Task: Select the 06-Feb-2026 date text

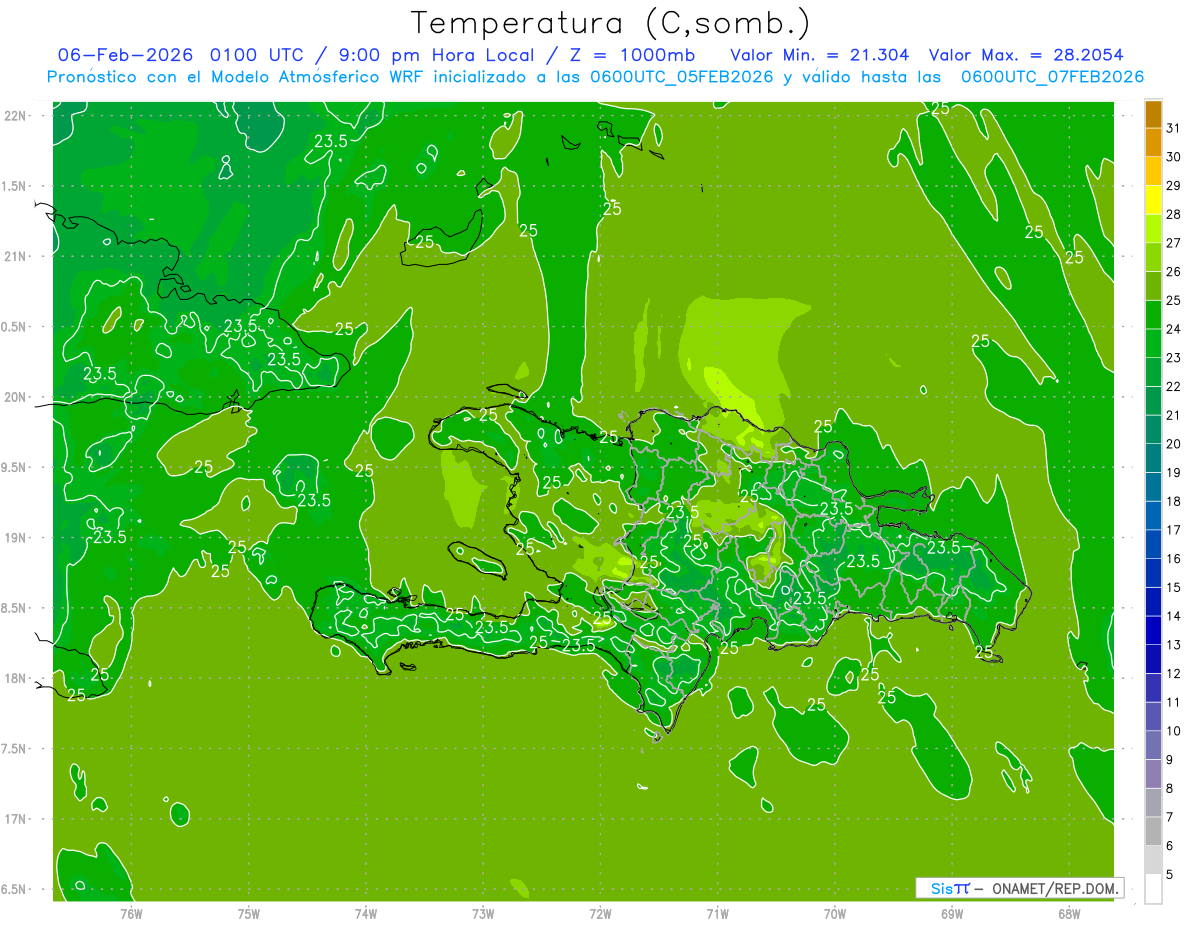Action: click(127, 54)
